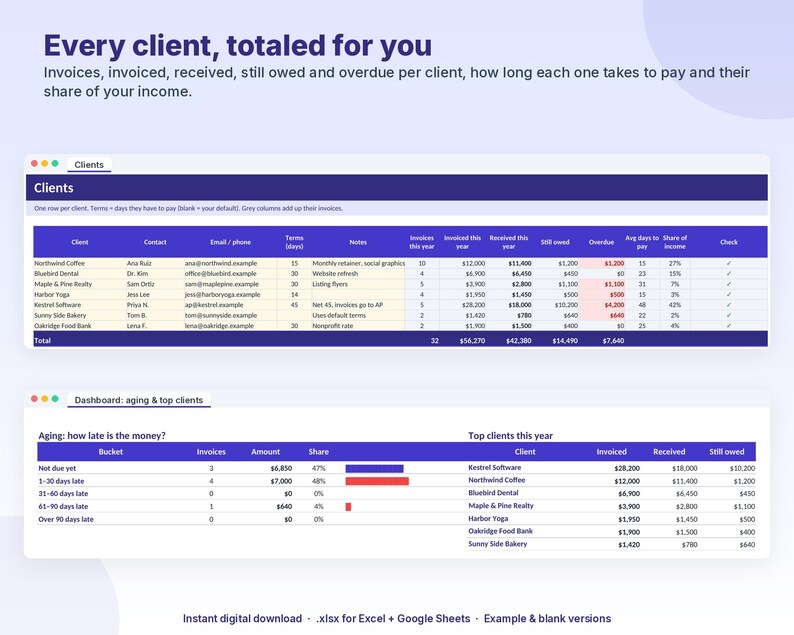Select the Invoices this year header

click(x=421, y=242)
